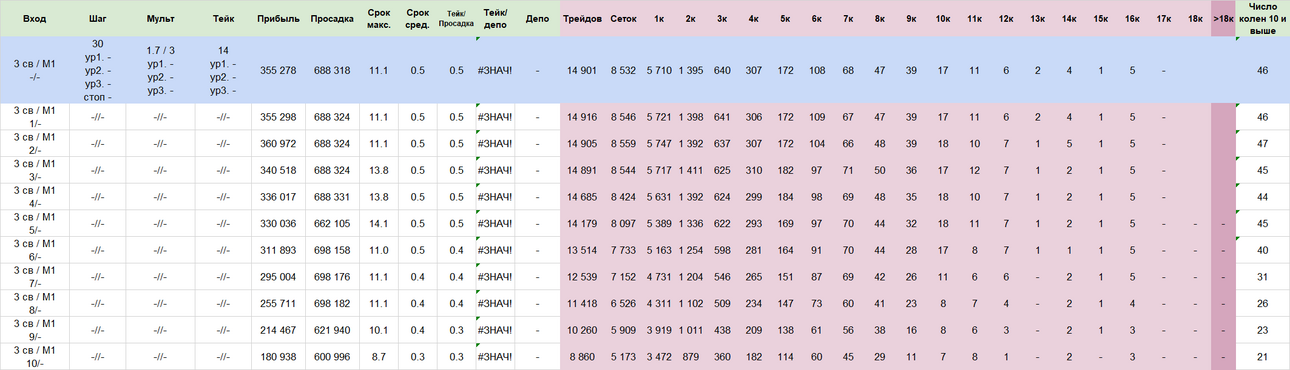Select the Депо column header
1290x370 pixels.
point(537,19)
